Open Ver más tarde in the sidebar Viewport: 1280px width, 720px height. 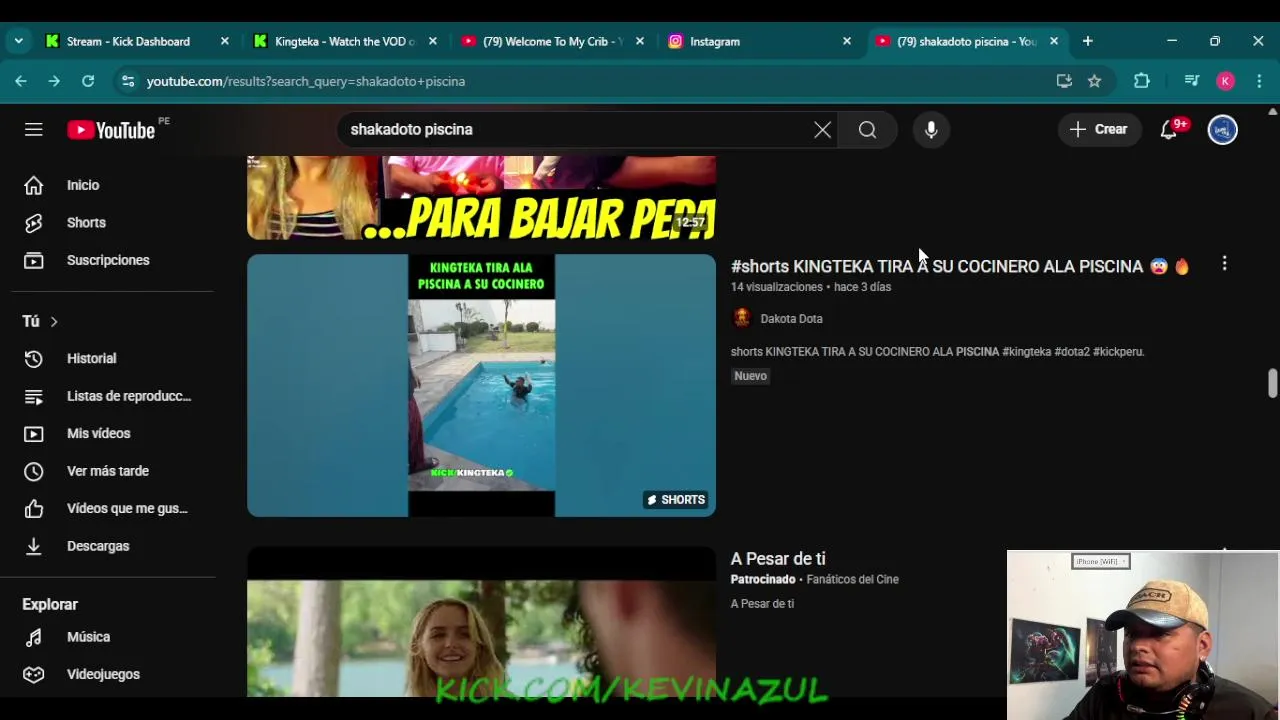[108, 471]
